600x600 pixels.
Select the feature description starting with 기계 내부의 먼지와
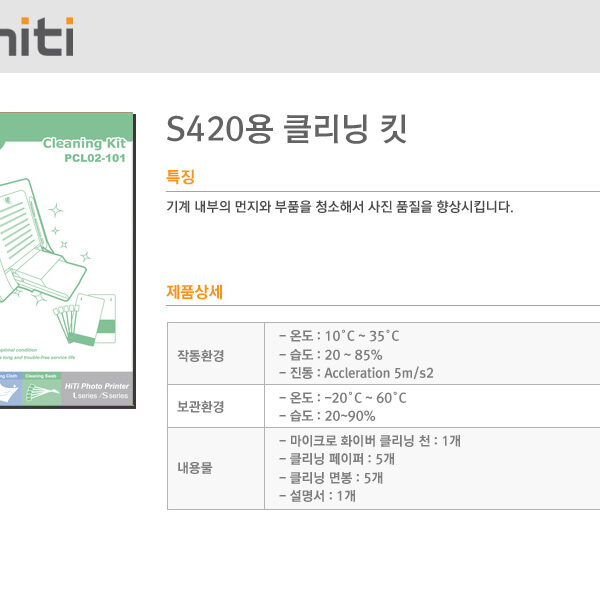(339, 207)
